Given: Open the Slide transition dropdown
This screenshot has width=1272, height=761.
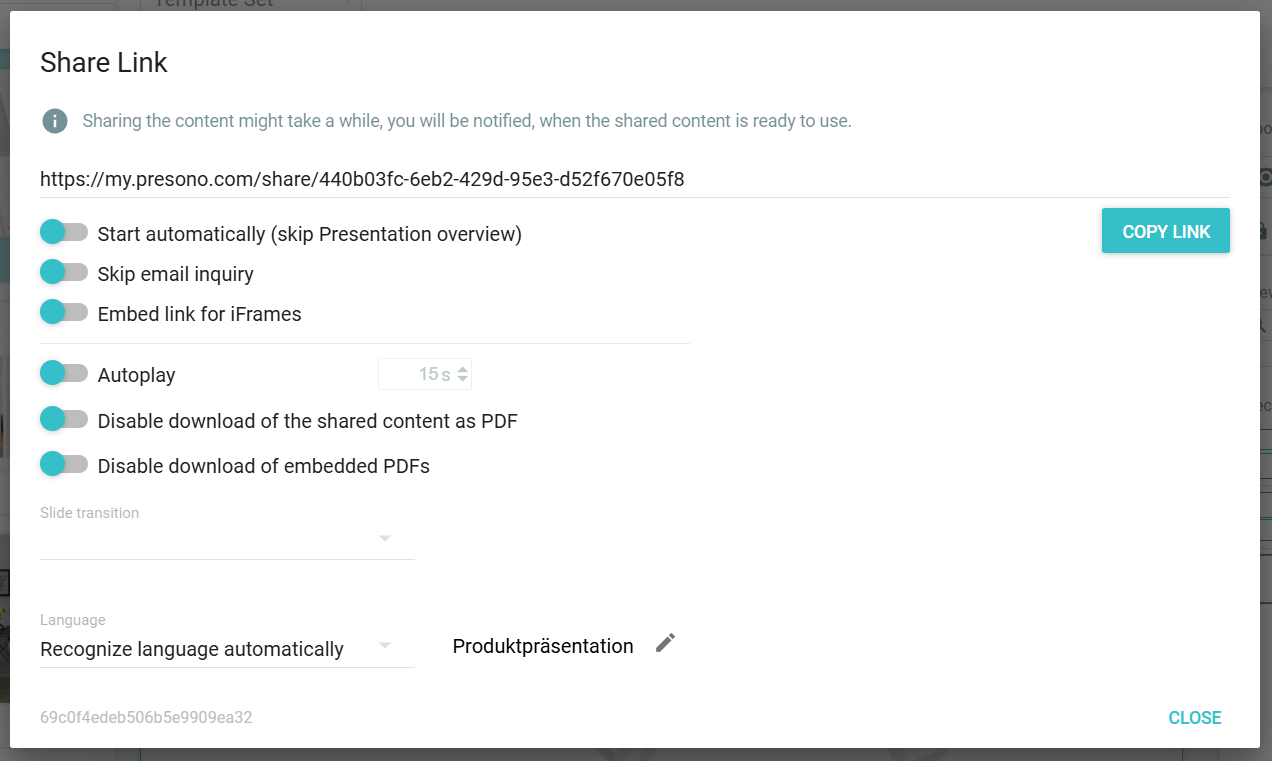Looking at the screenshot, I should point(227,539).
